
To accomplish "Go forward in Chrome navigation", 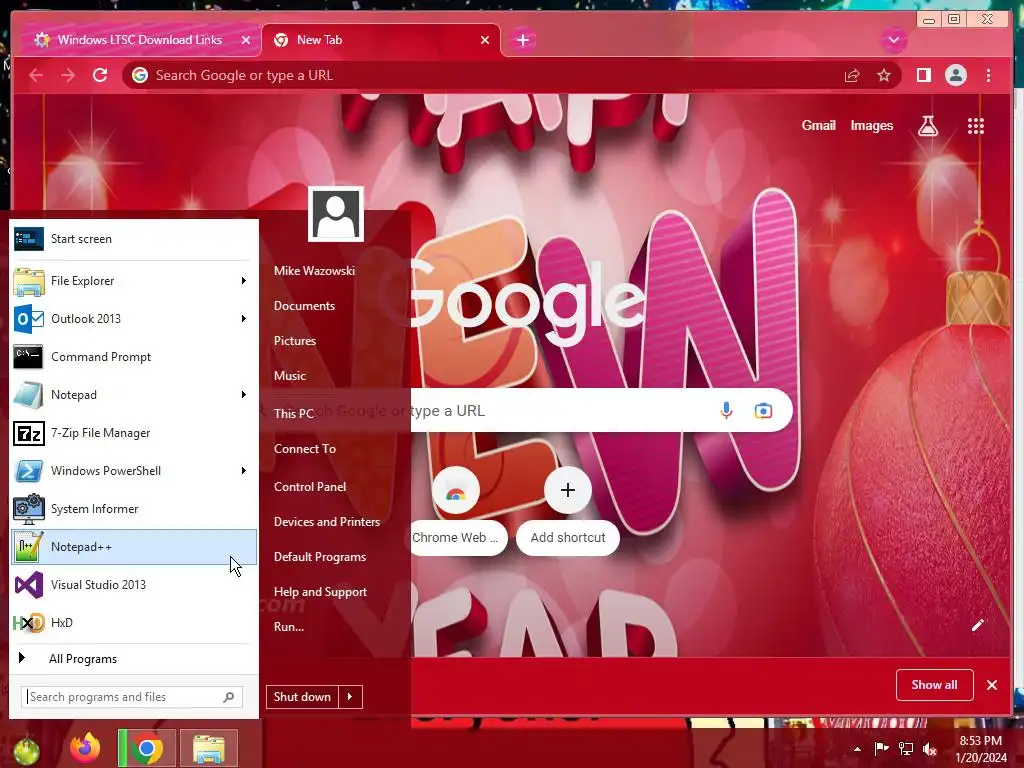I will [x=68, y=75].
